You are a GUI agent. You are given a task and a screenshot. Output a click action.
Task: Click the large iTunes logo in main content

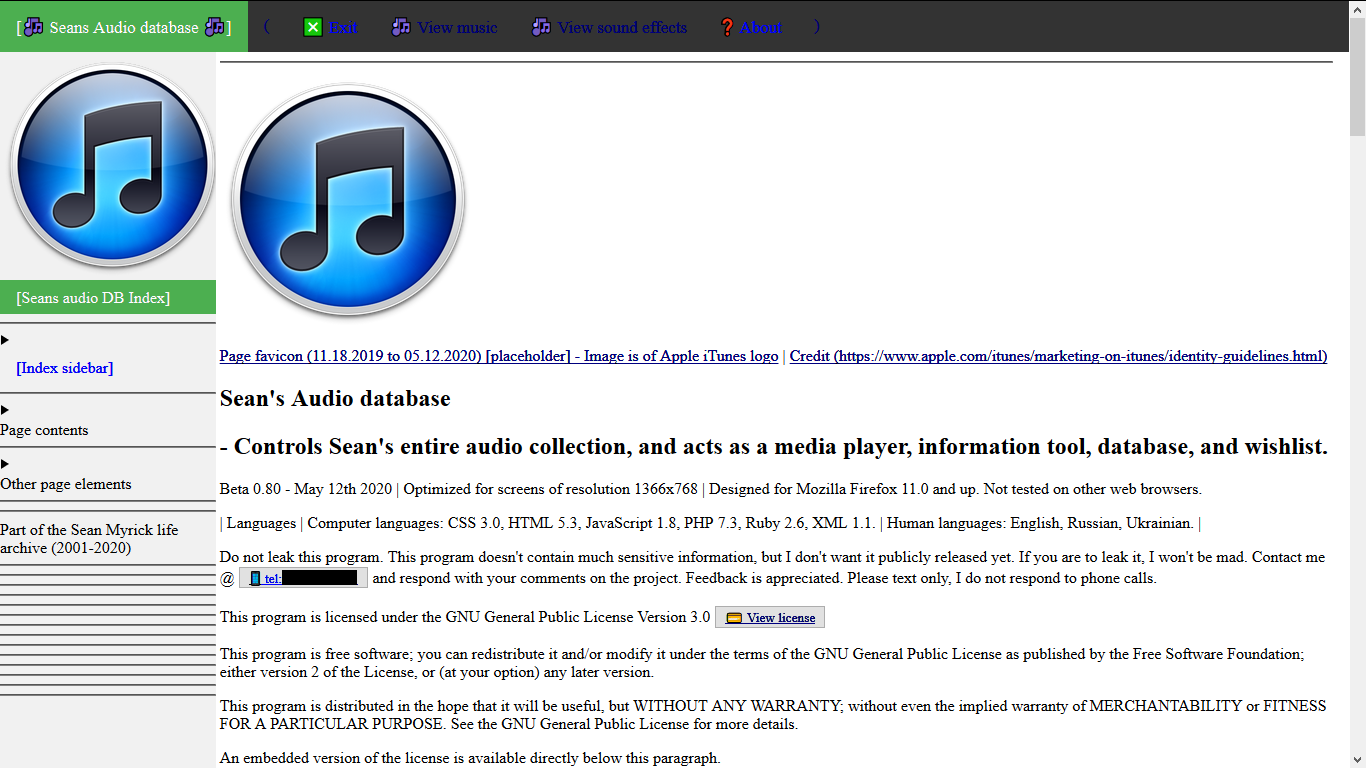pyautogui.click(x=348, y=200)
